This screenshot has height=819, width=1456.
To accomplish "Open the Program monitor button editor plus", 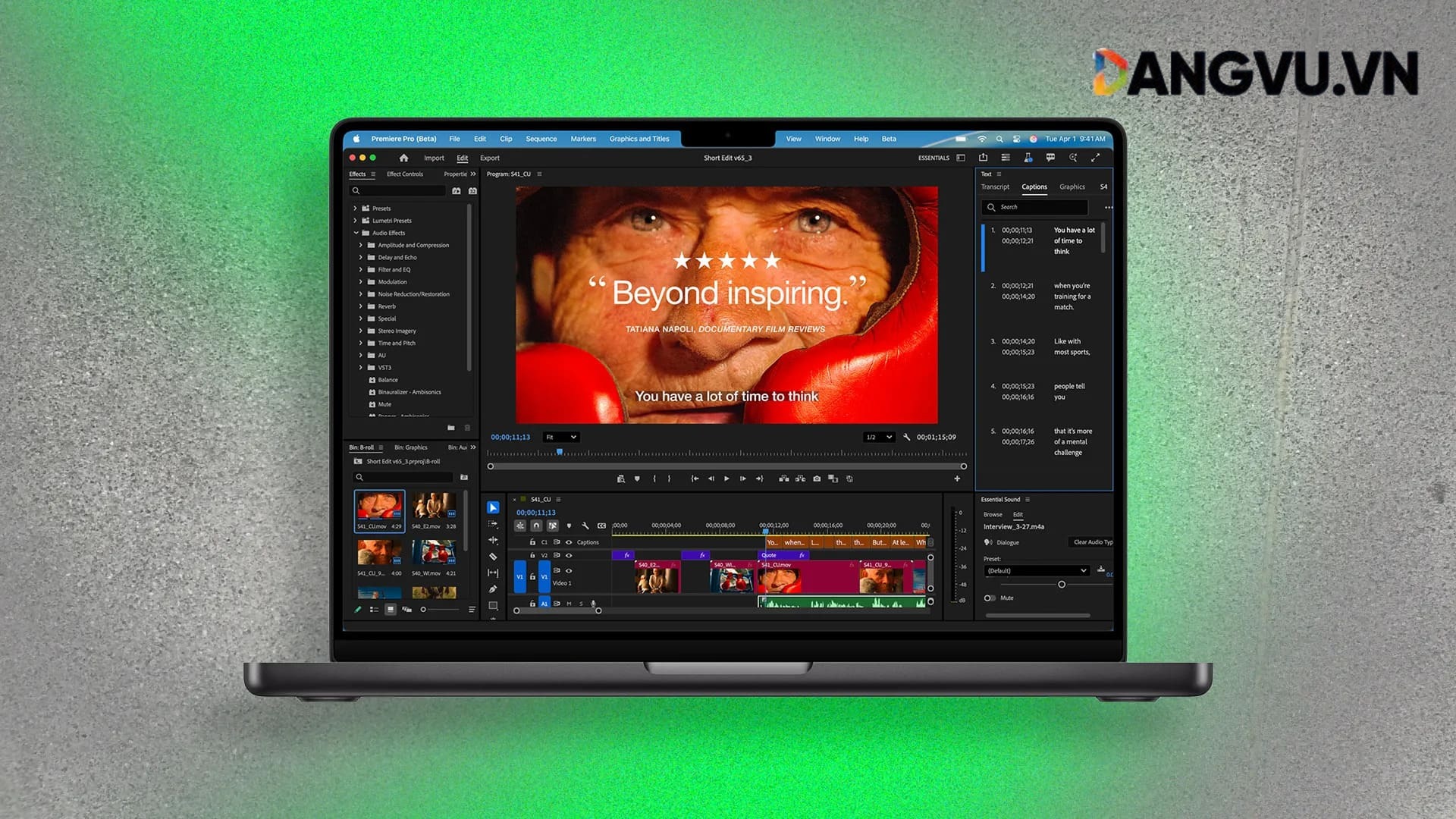I will coord(957,479).
